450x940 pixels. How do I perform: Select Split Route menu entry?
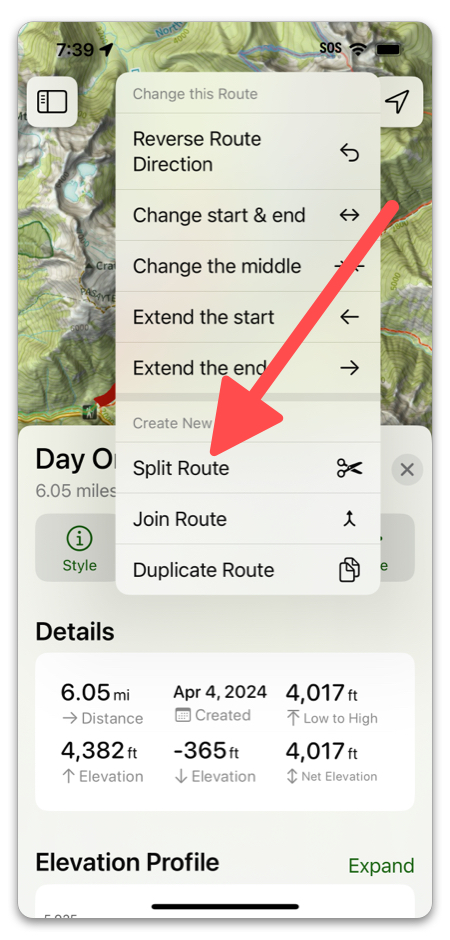click(247, 468)
